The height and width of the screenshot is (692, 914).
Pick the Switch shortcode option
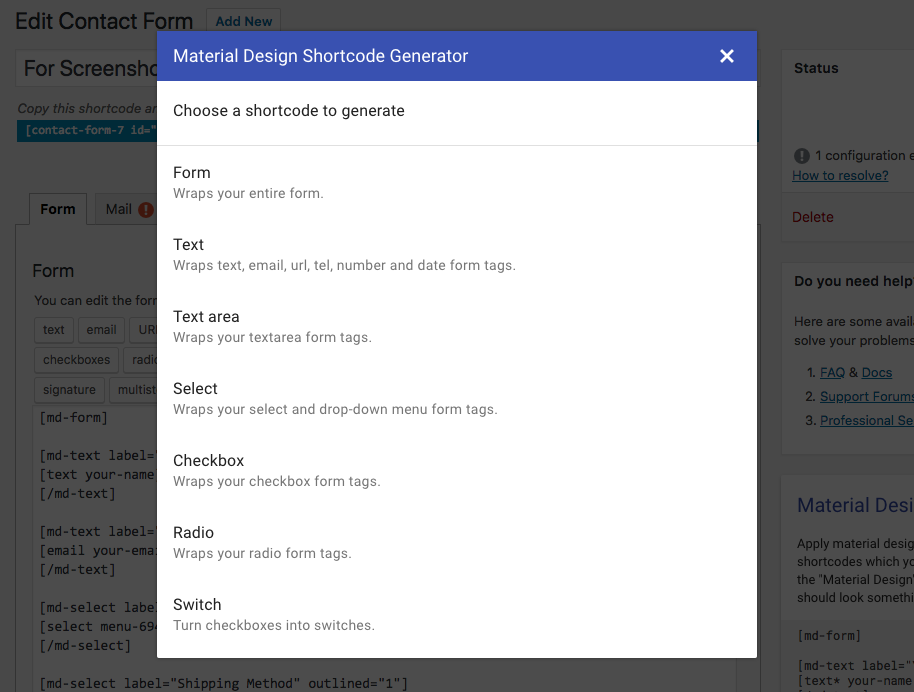[456, 614]
